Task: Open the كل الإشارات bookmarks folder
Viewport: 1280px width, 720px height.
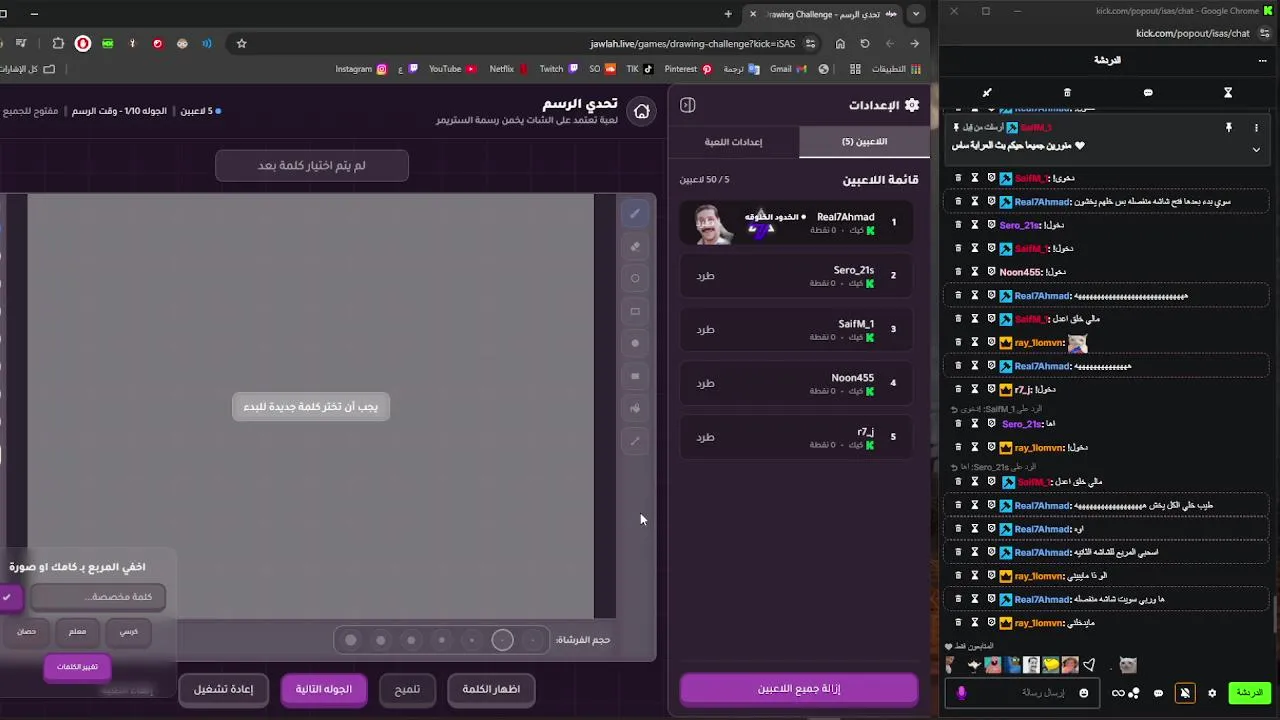Action: [x=29, y=69]
